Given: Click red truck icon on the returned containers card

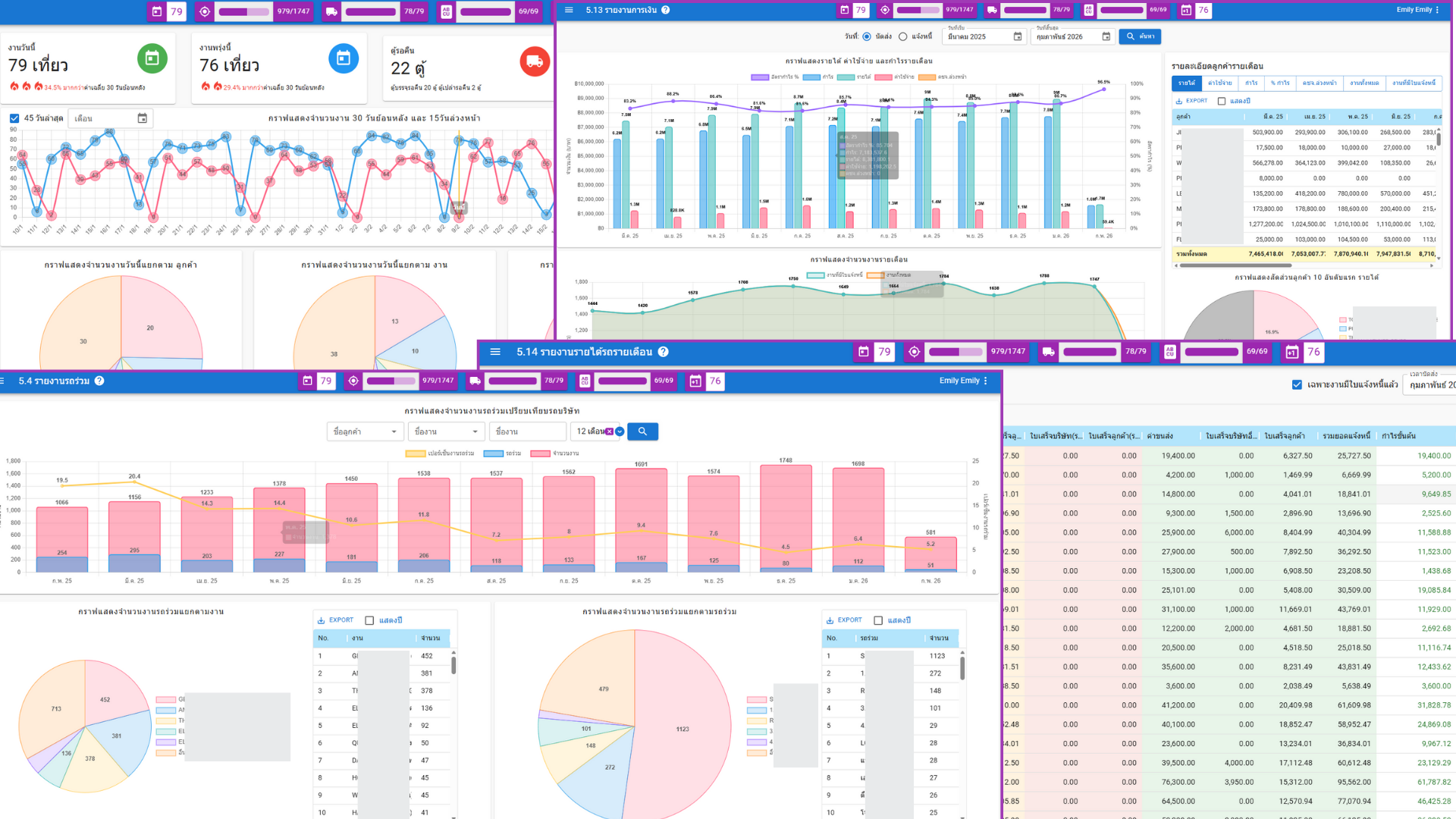Looking at the screenshot, I should point(535,61).
